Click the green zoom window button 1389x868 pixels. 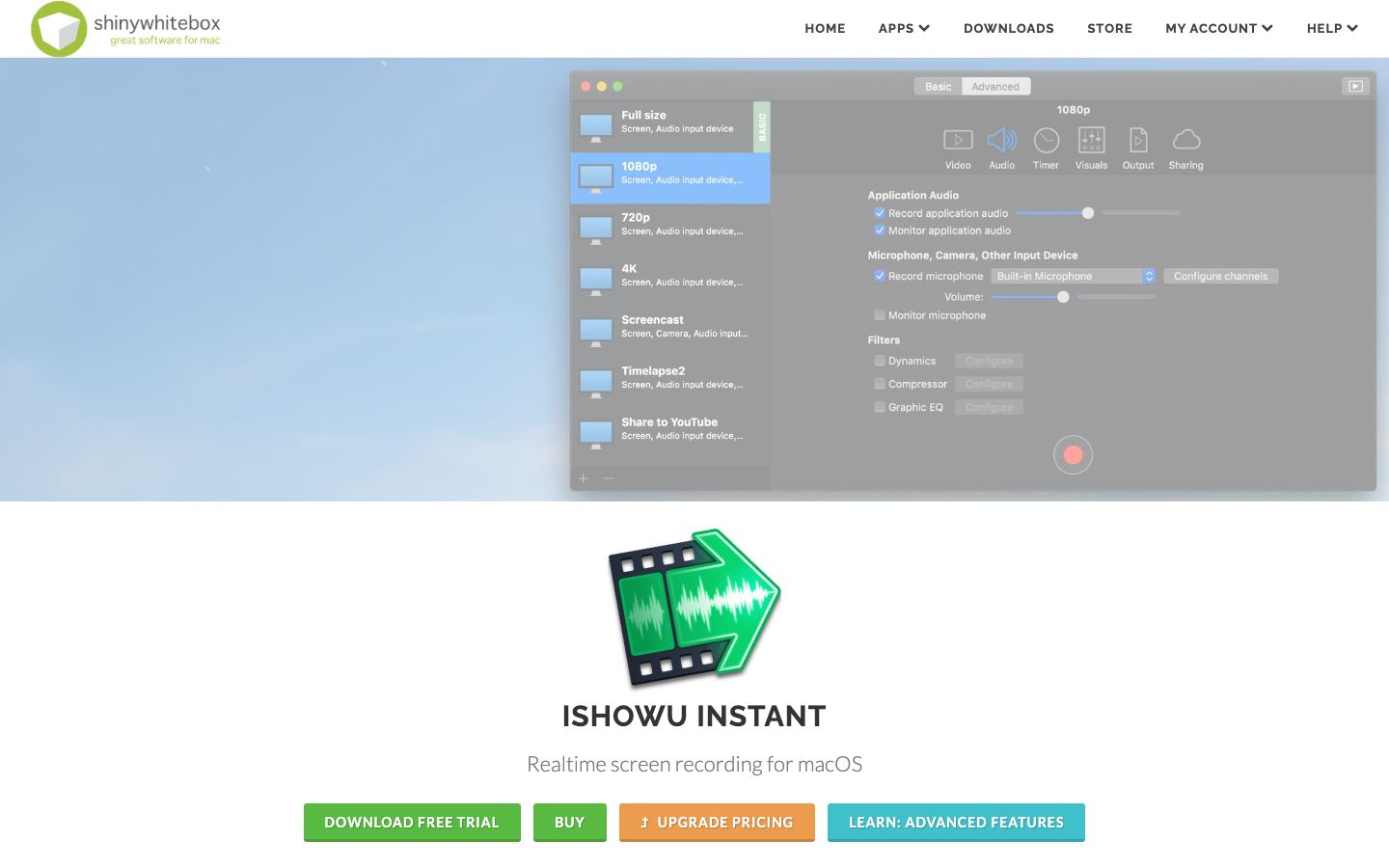[x=618, y=86]
